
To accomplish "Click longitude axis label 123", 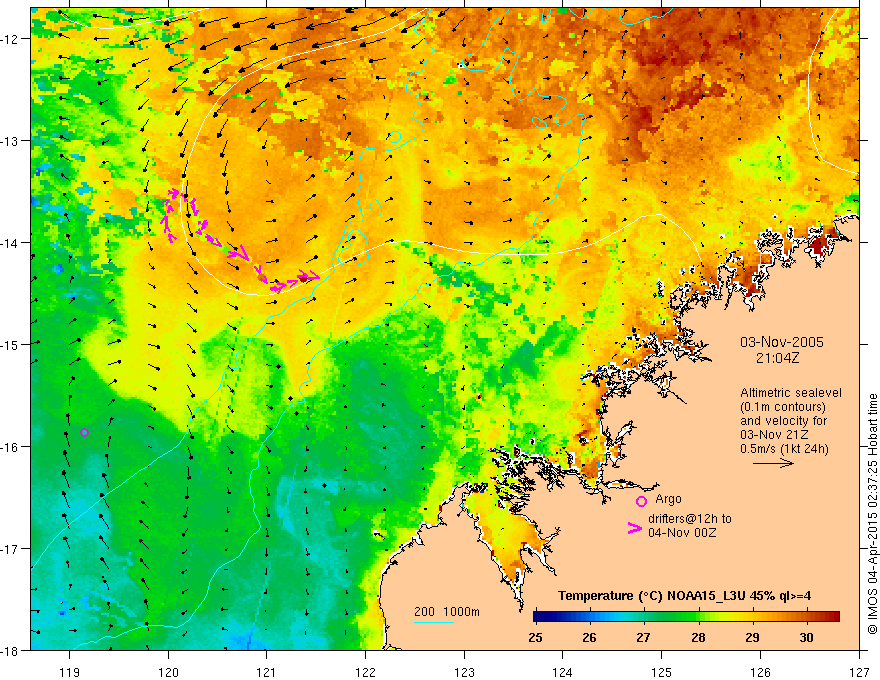I will 464,672.
